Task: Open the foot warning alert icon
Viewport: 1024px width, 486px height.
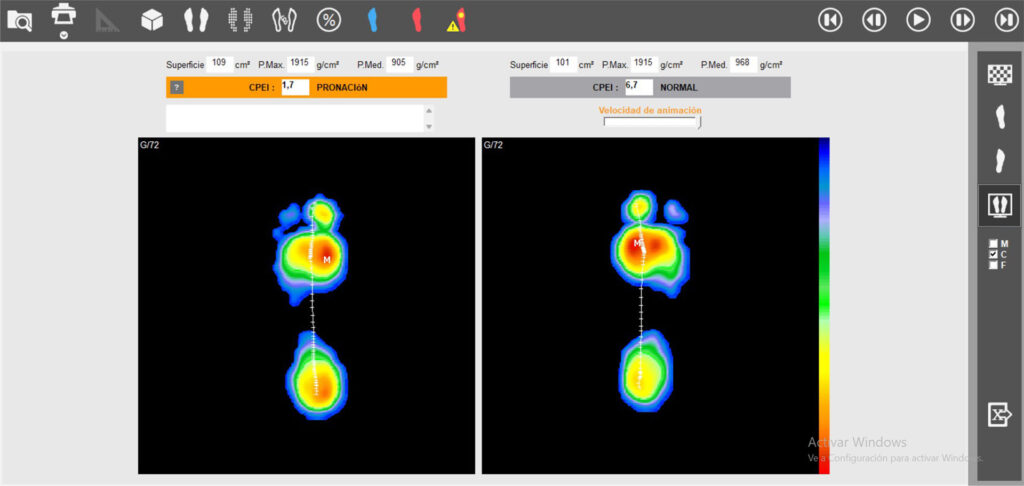Action: click(x=456, y=19)
